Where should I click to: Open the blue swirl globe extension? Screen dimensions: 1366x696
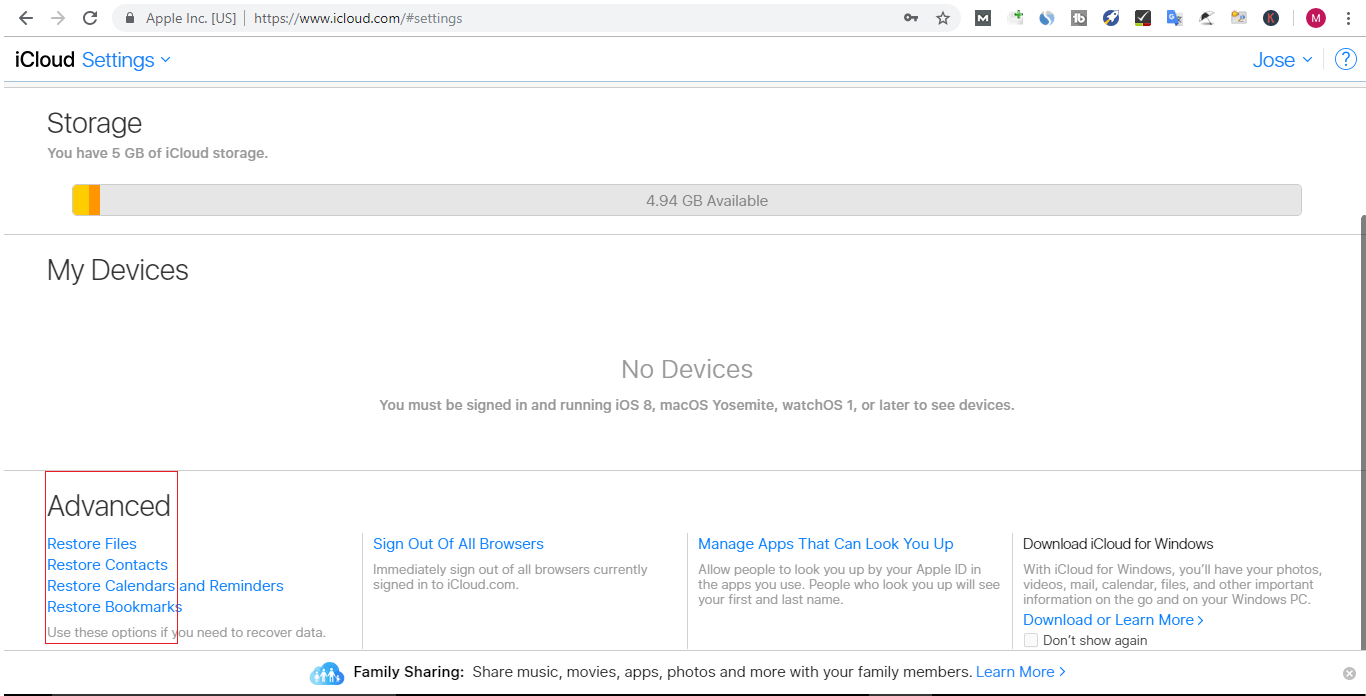tap(1047, 18)
